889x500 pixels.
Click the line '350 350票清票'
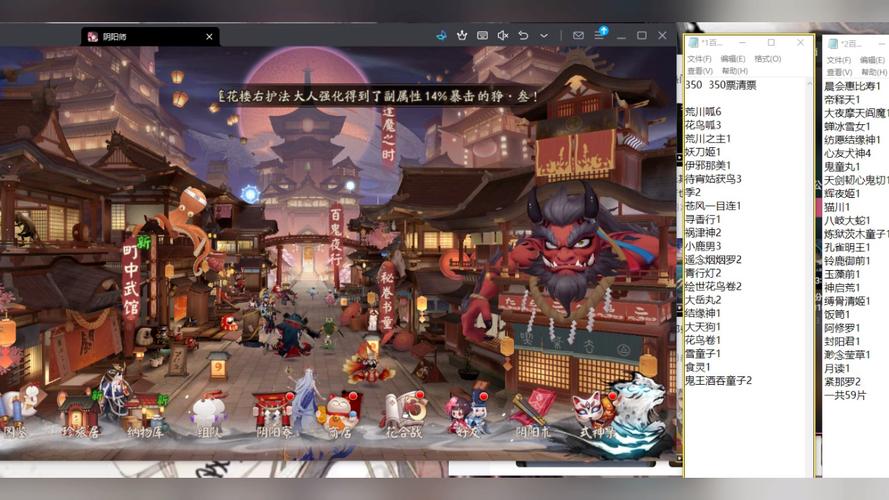721,85
